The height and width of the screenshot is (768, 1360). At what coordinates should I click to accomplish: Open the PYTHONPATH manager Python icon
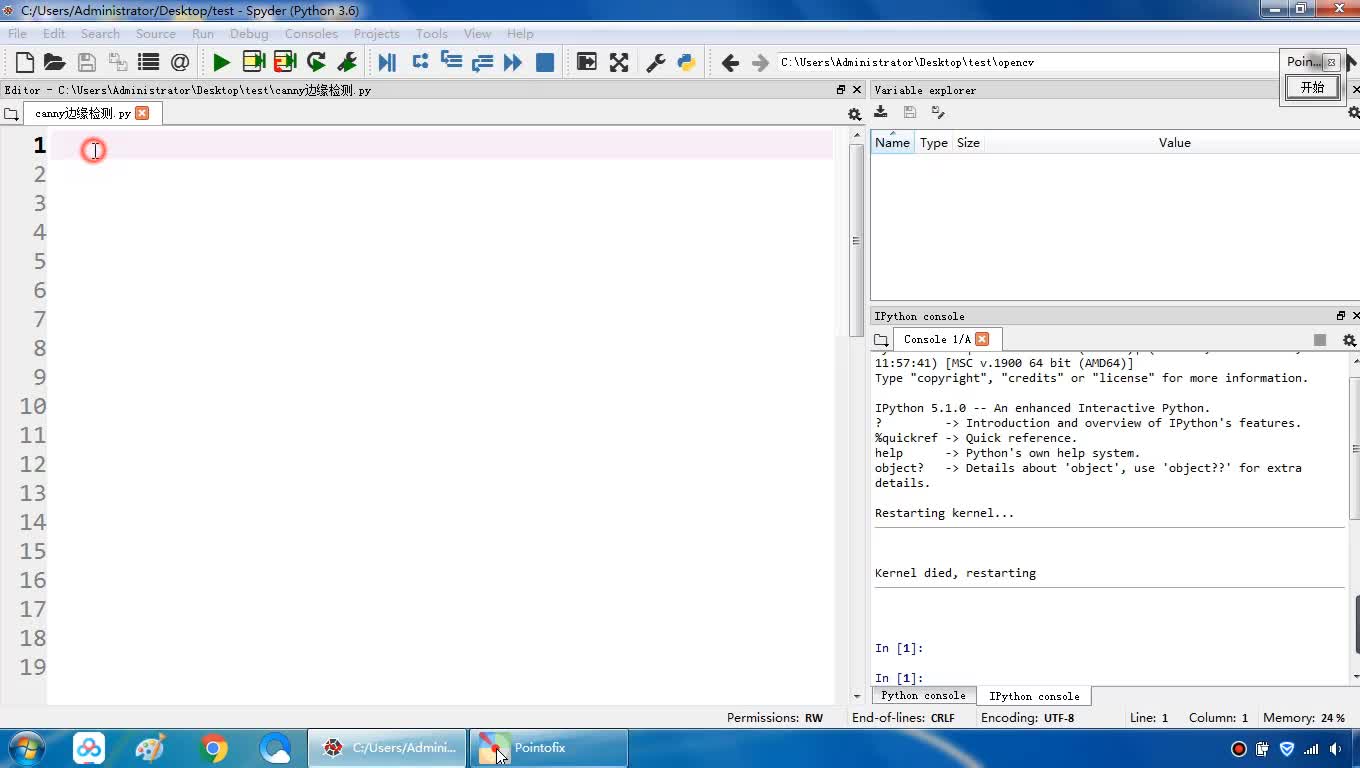686,62
